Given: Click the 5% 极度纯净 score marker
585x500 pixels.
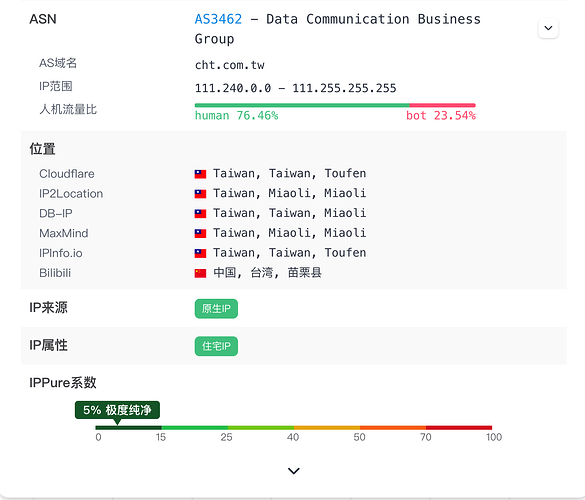Looking at the screenshot, I should click(117, 410).
